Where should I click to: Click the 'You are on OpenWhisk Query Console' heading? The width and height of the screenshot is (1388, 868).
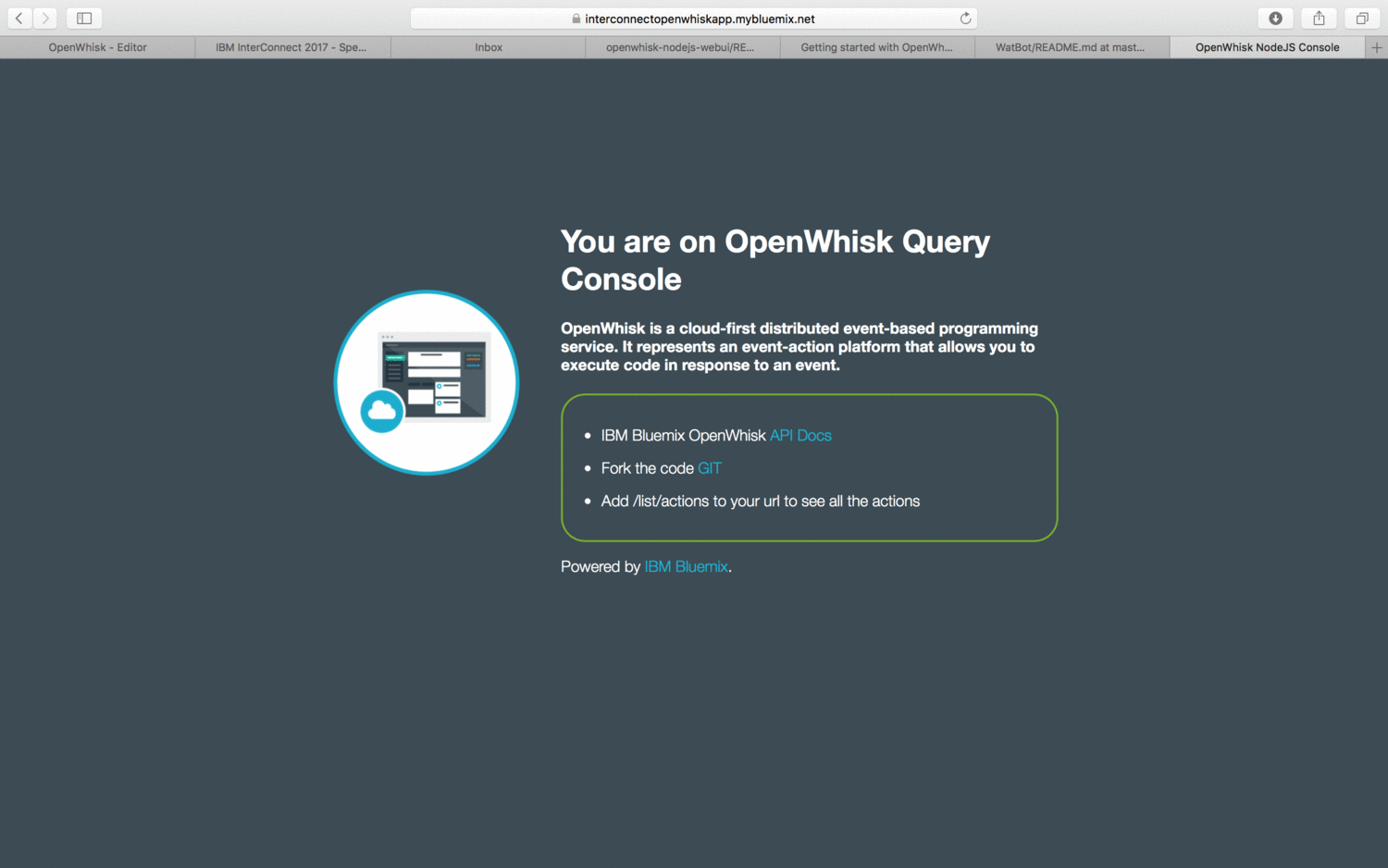(x=775, y=260)
